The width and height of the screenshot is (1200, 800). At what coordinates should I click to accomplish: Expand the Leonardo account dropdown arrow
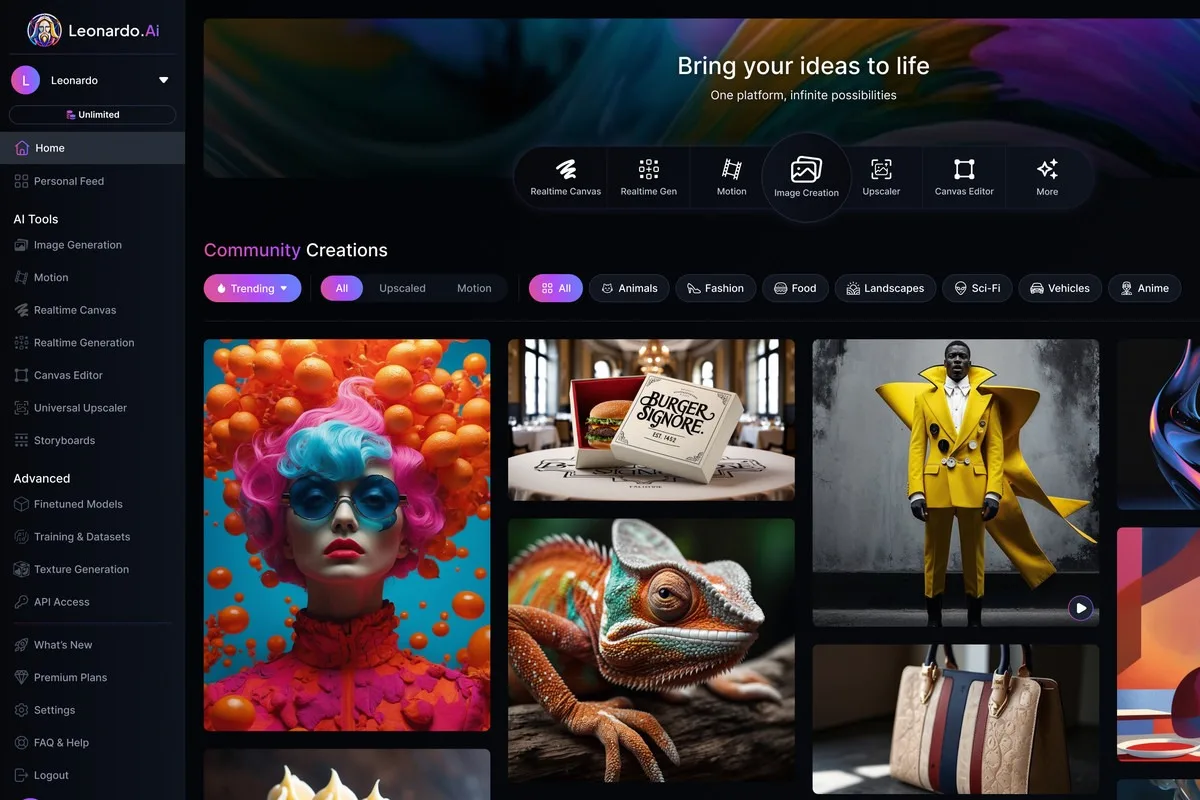[164, 80]
